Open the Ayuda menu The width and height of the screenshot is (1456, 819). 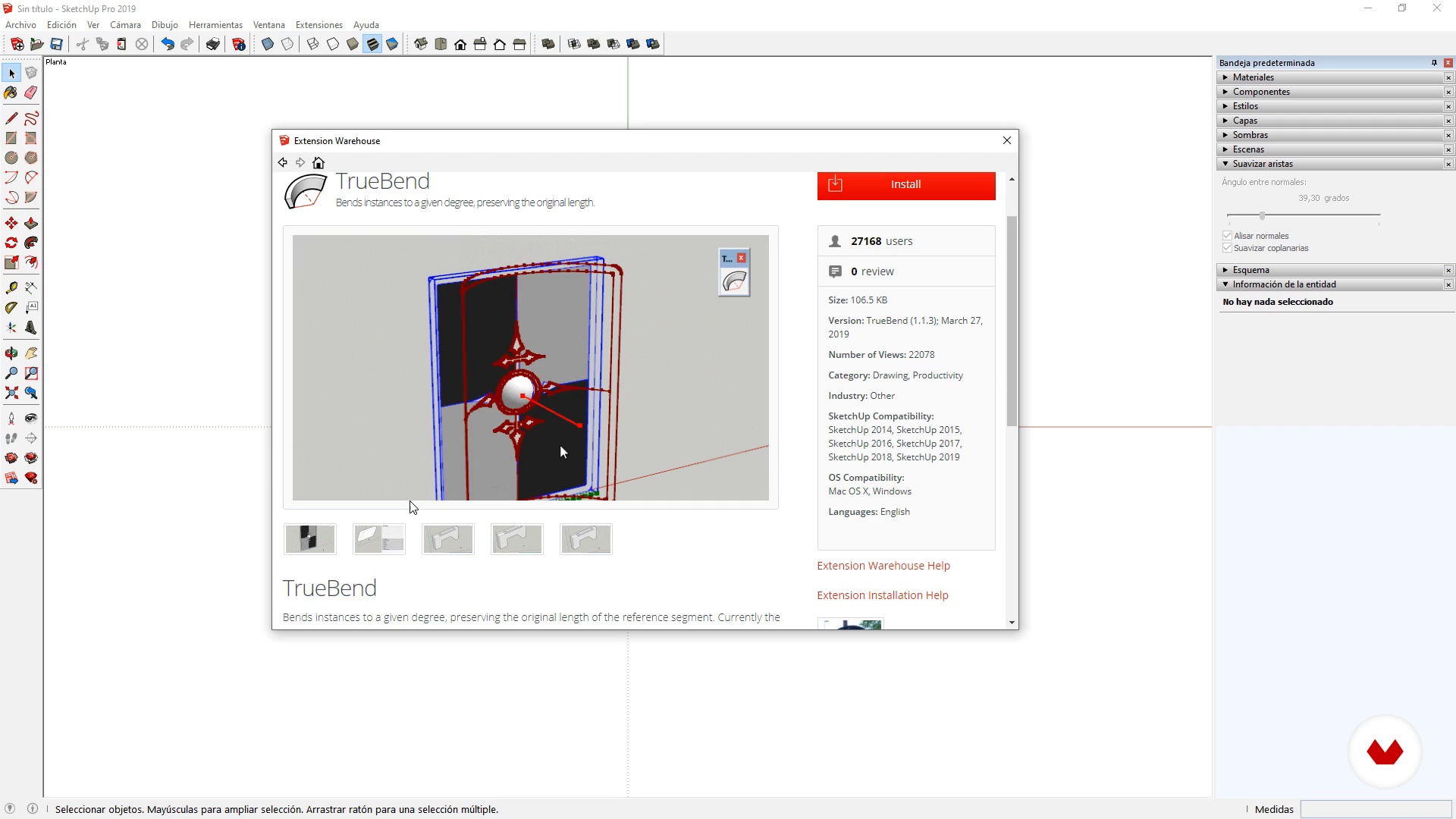point(366,25)
